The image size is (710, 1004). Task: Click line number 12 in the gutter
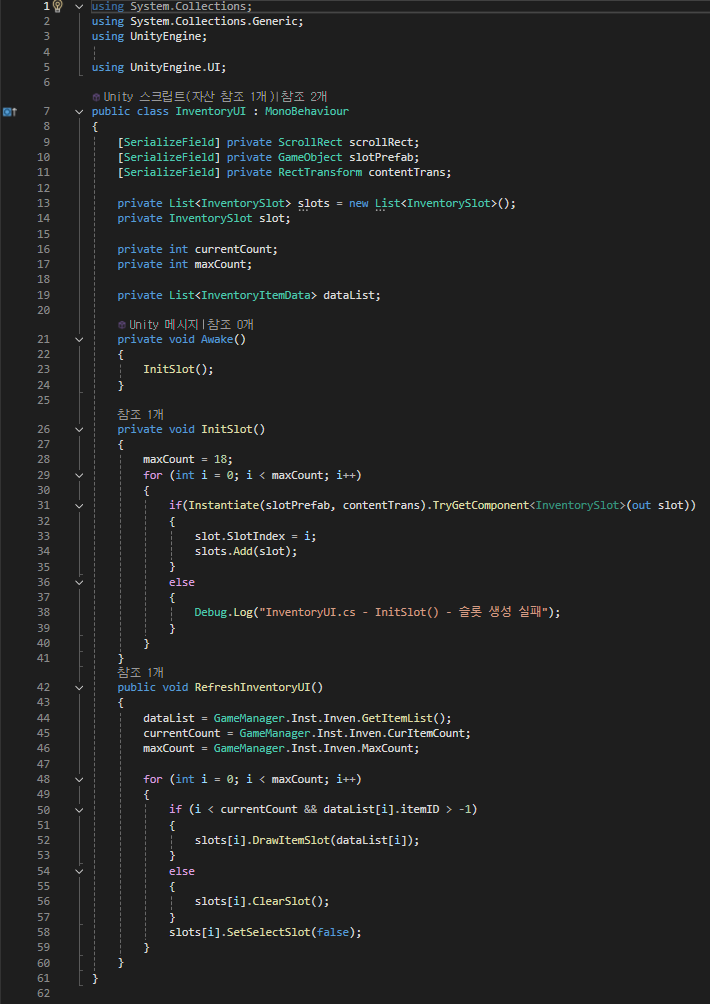(44, 188)
